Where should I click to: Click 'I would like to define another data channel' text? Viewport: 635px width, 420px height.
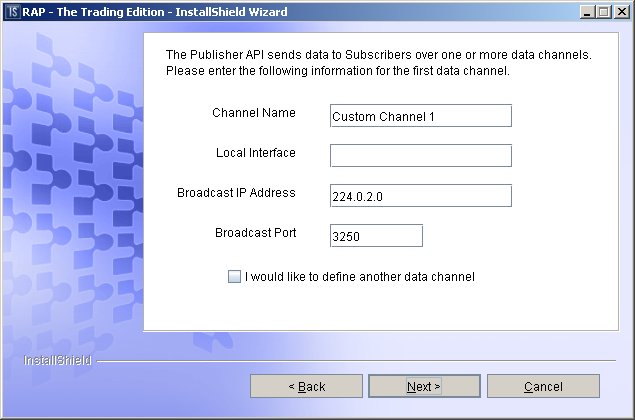tap(360, 277)
